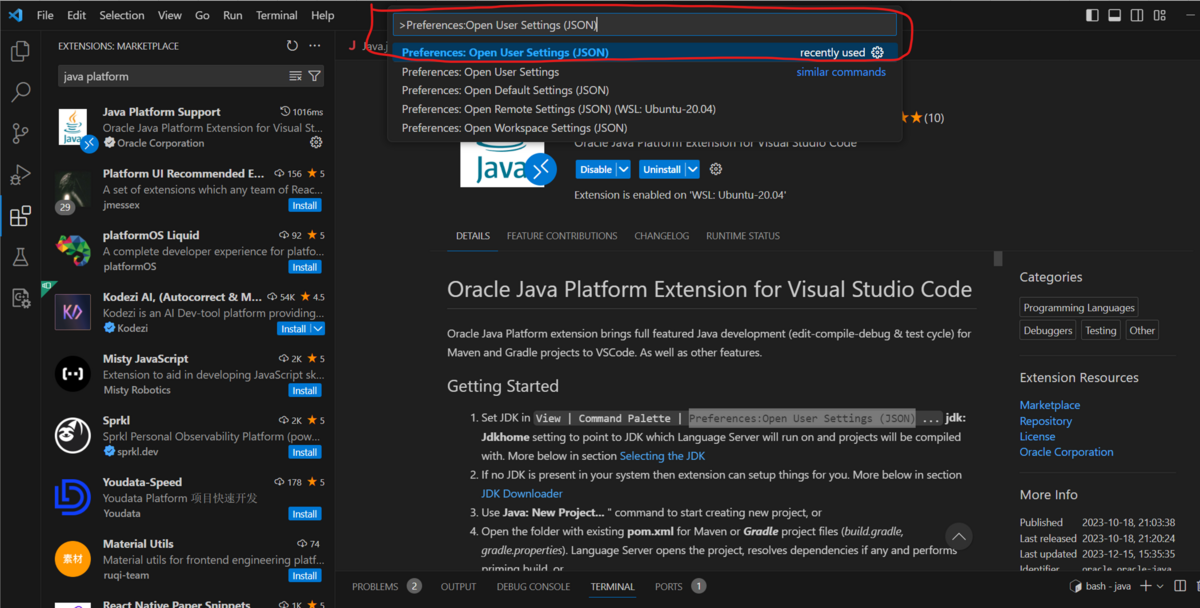
Task: Open Extensions view more actions menu
Action: tap(315, 46)
